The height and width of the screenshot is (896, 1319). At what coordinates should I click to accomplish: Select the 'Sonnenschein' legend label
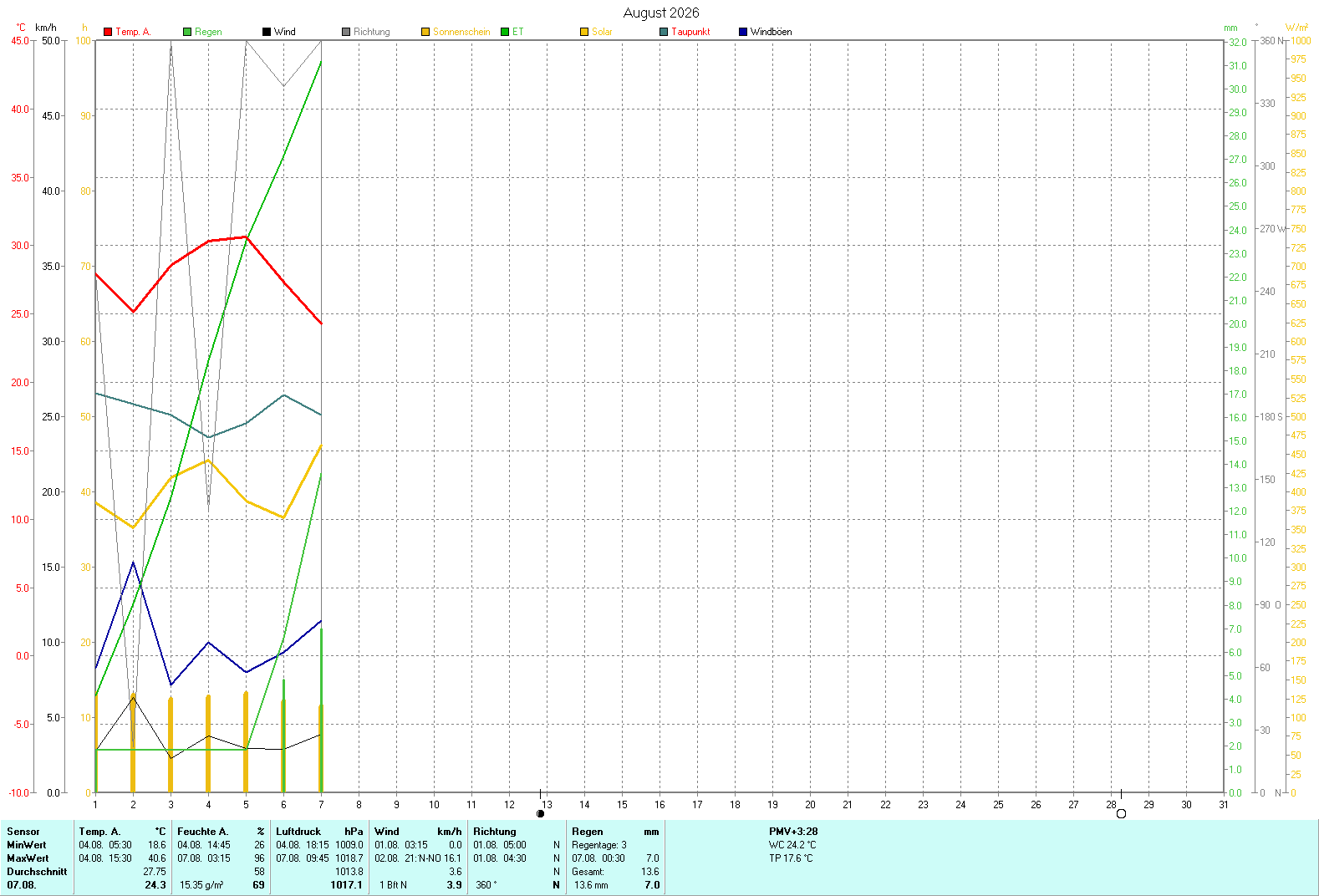point(461,32)
